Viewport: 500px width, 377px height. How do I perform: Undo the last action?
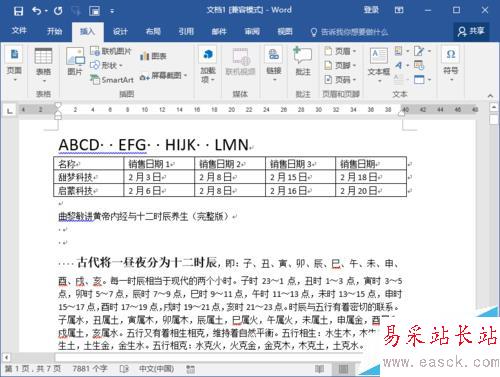point(37,11)
